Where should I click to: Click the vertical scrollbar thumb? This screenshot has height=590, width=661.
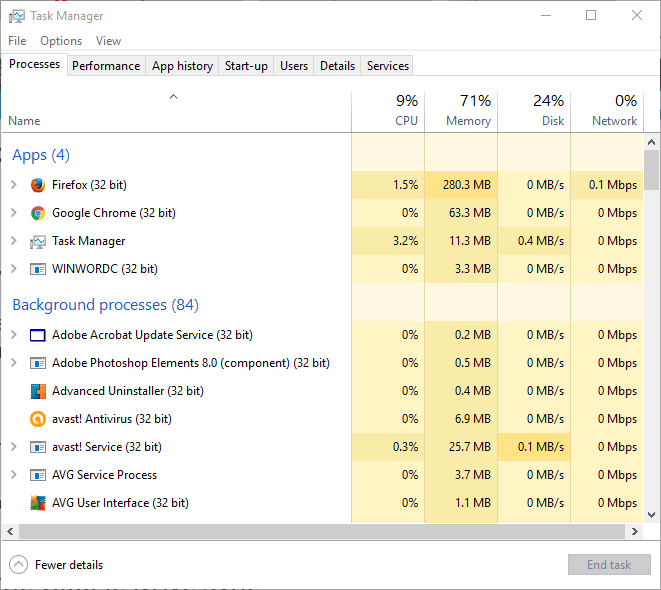tap(651, 169)
